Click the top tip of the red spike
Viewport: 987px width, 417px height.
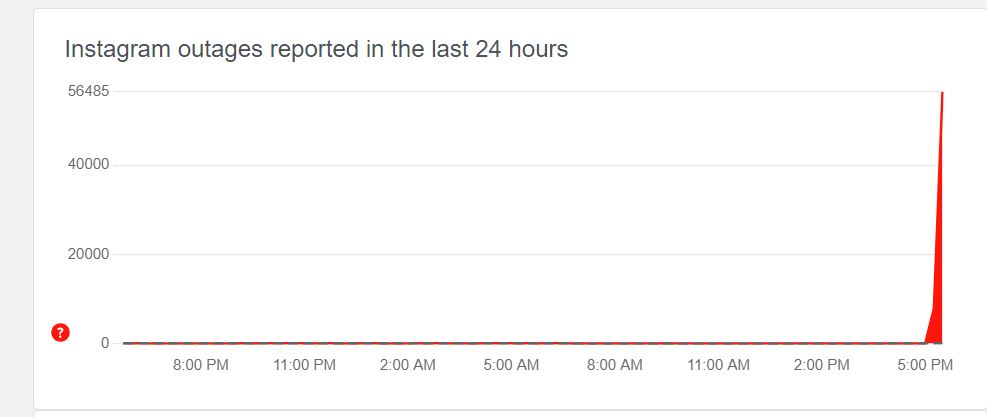[x=943, y=94]
